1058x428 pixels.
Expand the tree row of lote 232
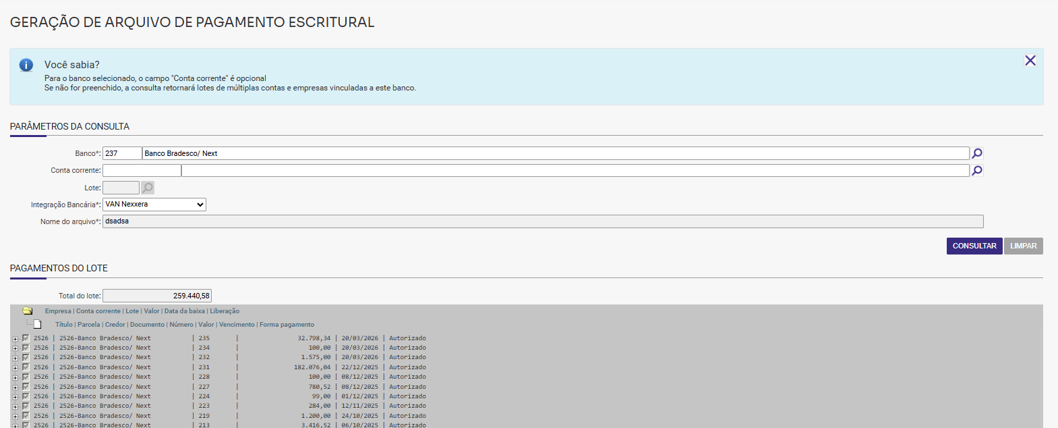click(x=16, y=358)
